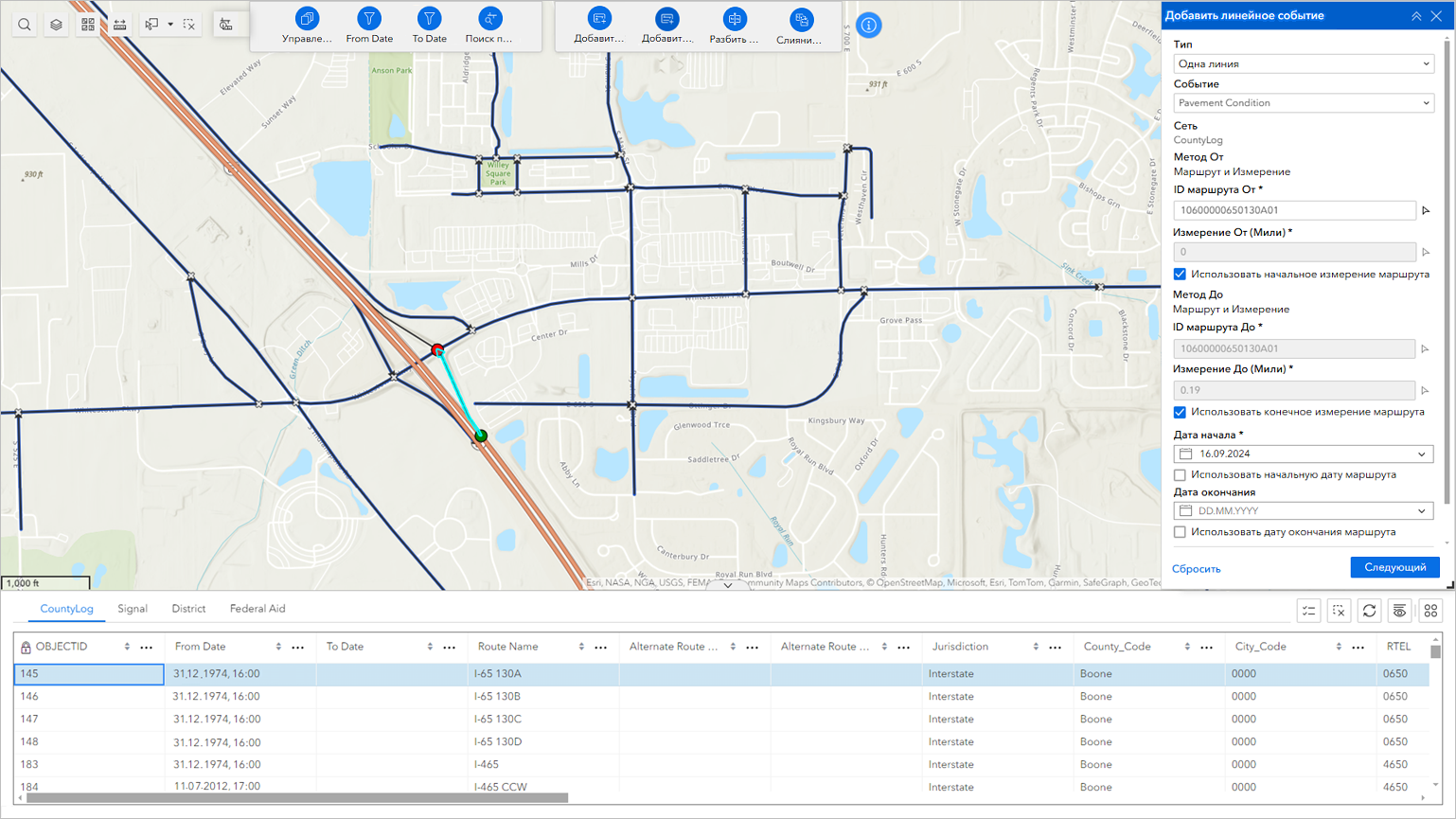Click the Следующий button
Screen dimensions: 1456x819
1394,567
